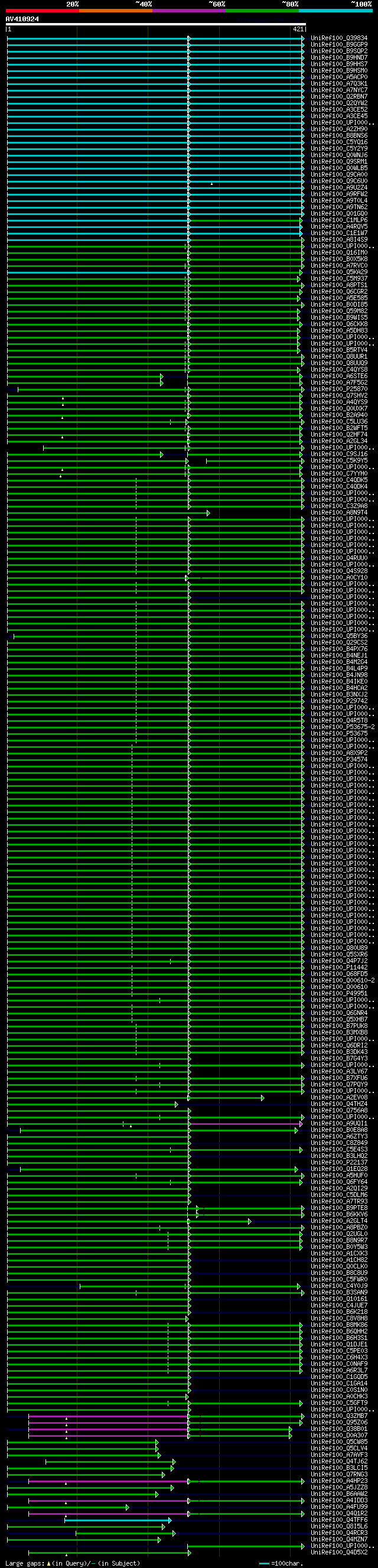The width and height of the screenshot is (378, 1568).
Task: Select label UniRef100_C4Y0J9
Action: pos(339,1286)
